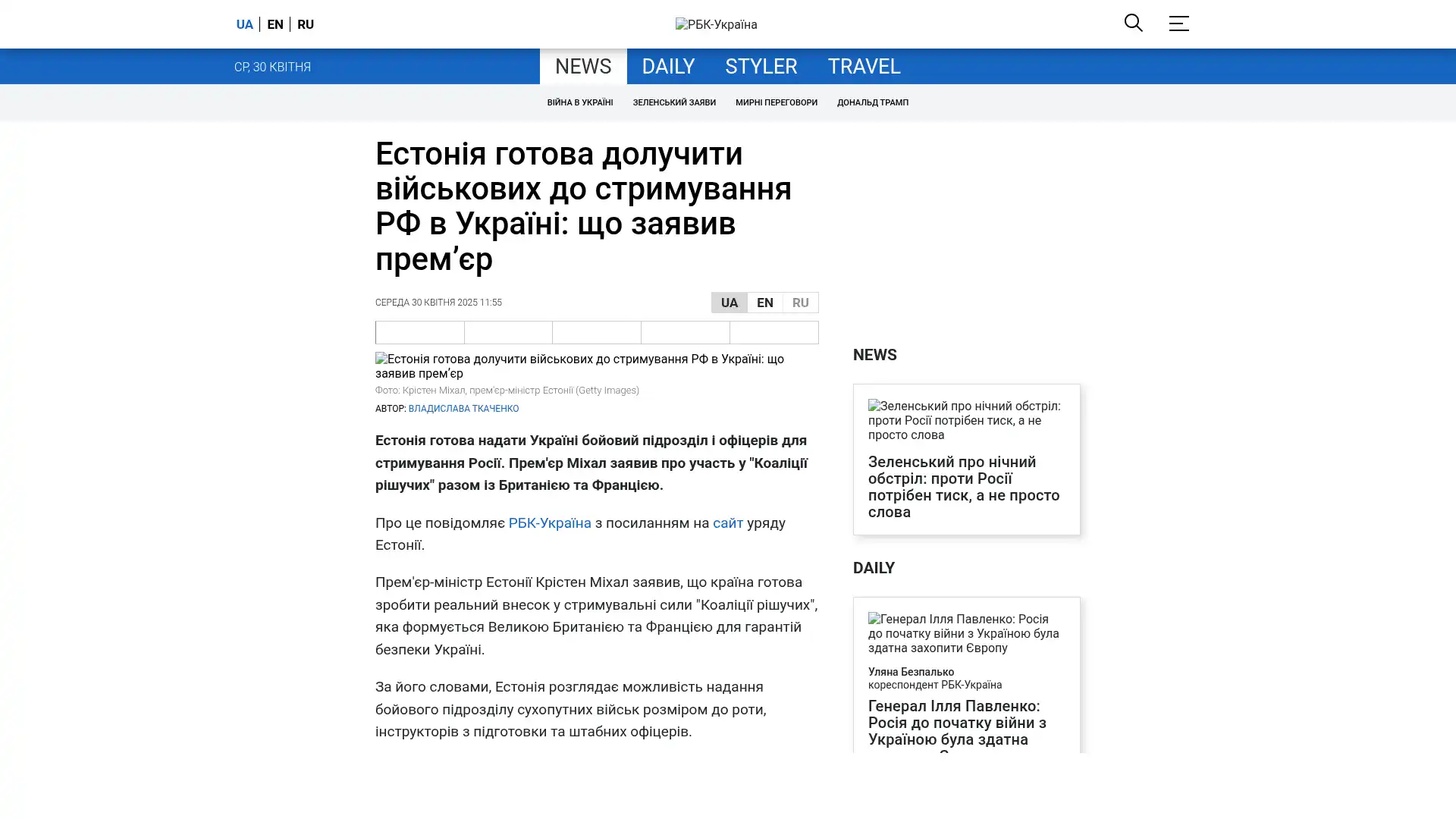Open the DAILY section tab
The image size is (1456, 819).
pos(667,67)
